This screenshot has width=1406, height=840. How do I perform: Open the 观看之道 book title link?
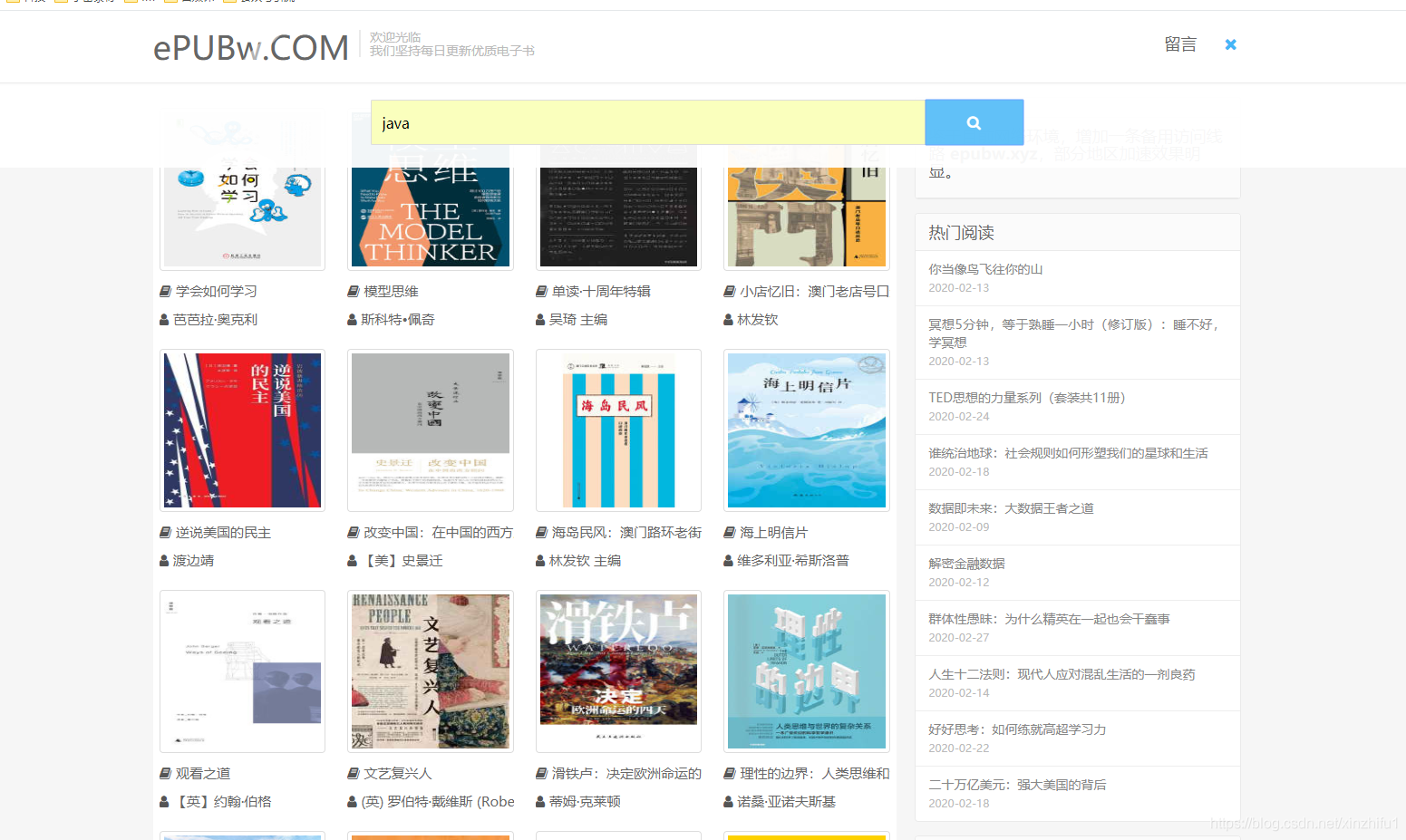pyautogui.click(x=203, y=774)
